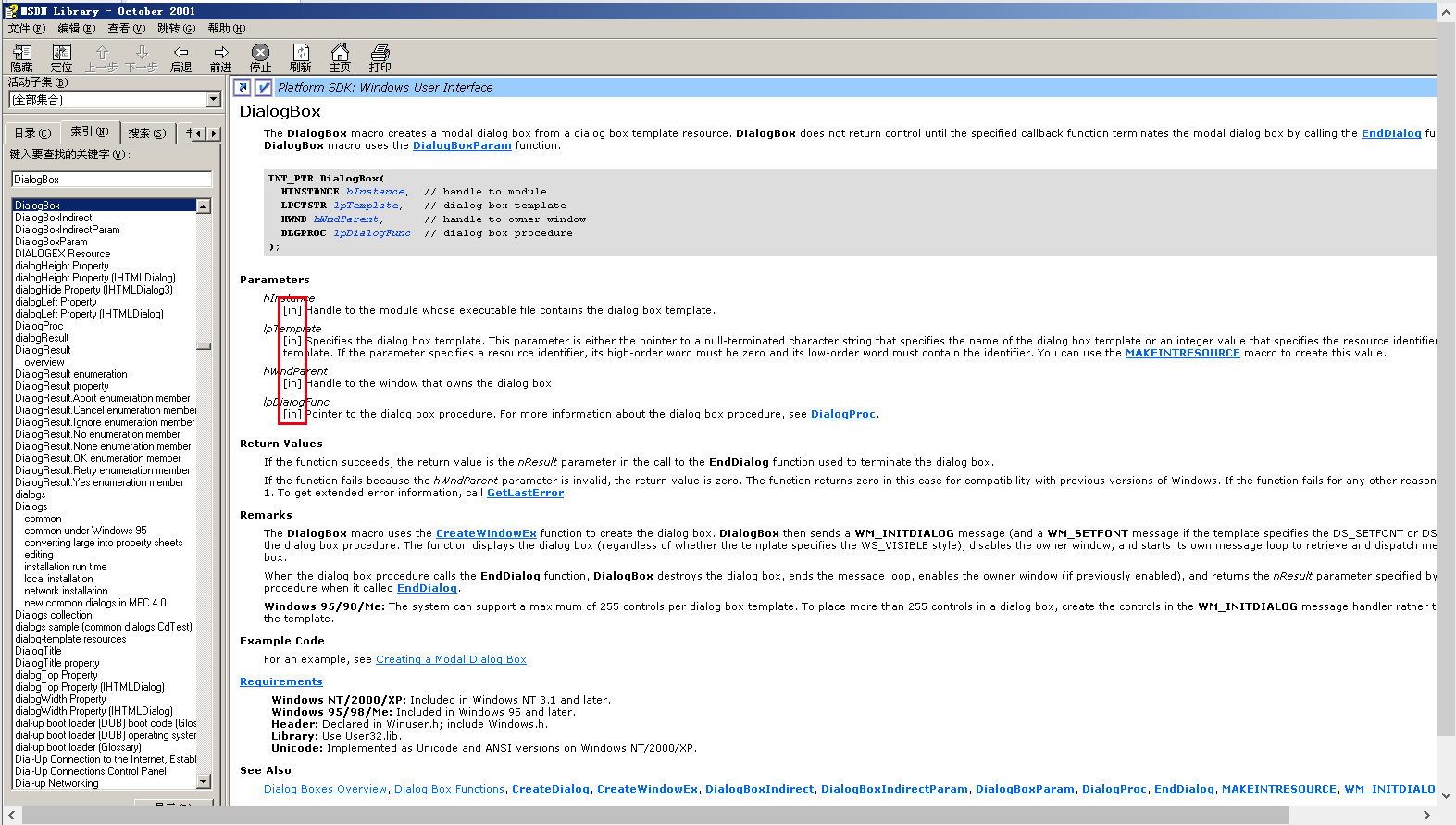
Task: Click the keyword input field containing DialogBox
Action: (x=111, y=180)
